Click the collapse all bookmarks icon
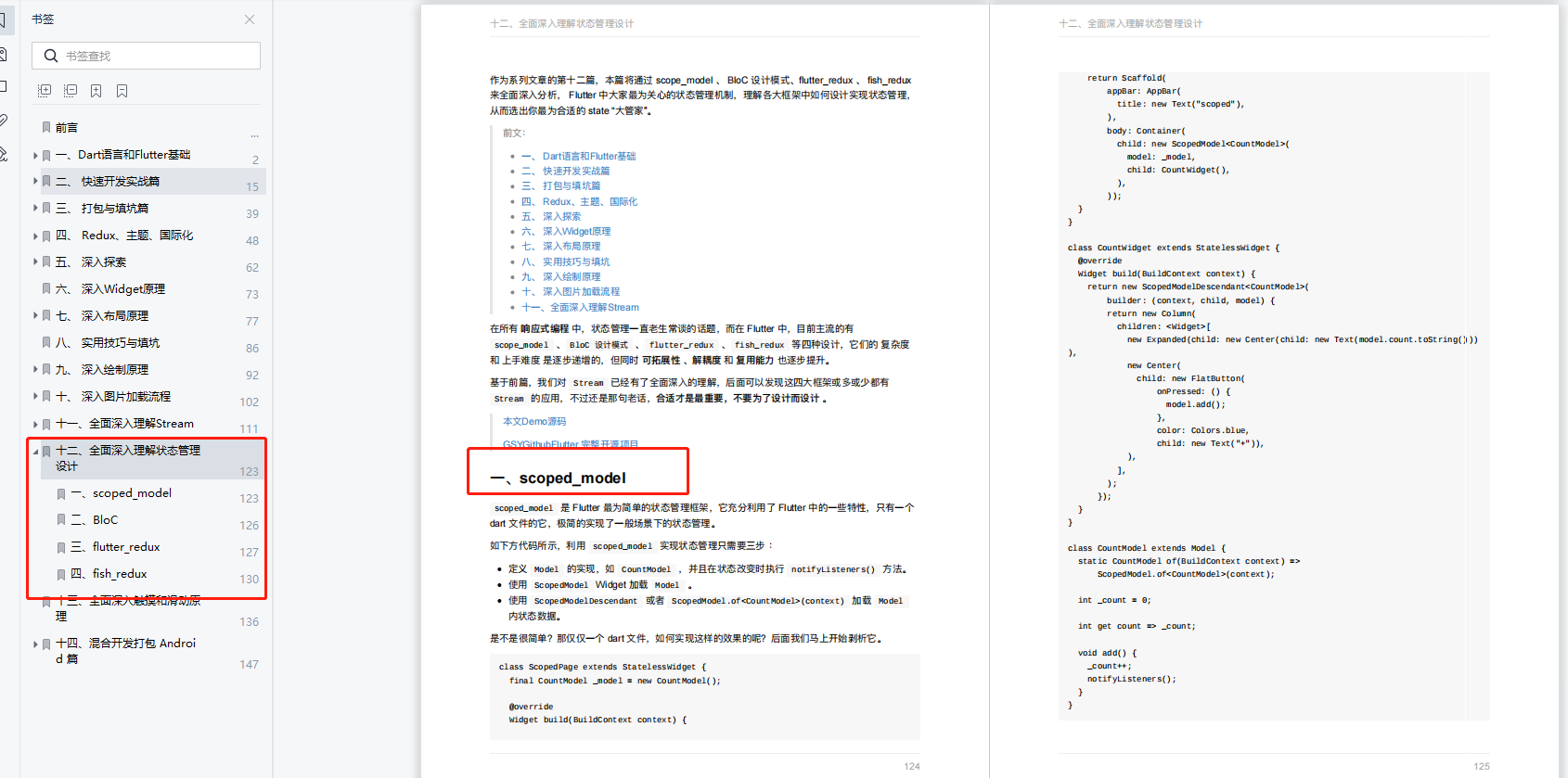The width and height of the screenshot is (1568, 778). click(x=71, y=91)
